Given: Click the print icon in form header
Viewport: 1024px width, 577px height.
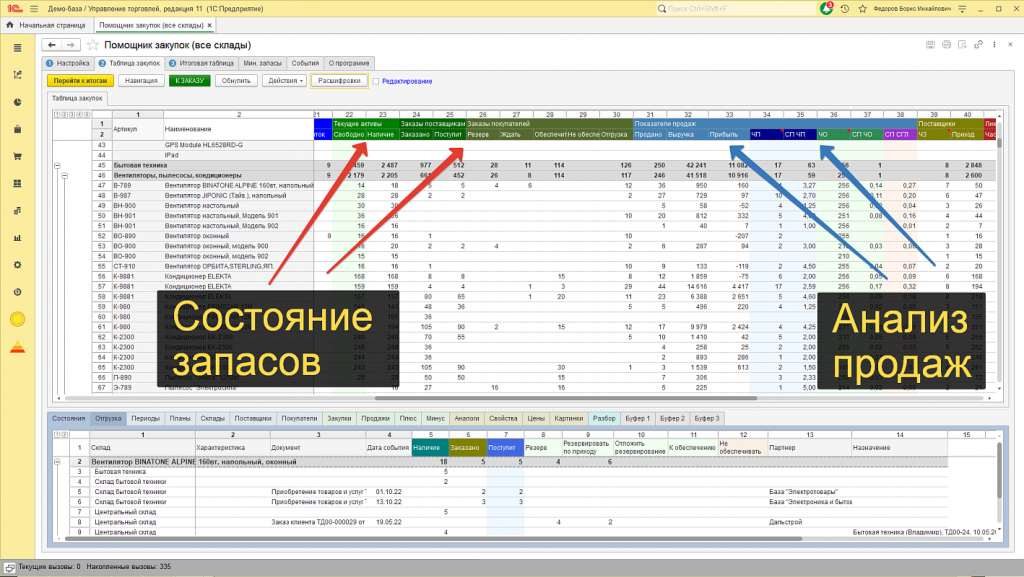Looking at the screenshot, I should coord(946,45).
